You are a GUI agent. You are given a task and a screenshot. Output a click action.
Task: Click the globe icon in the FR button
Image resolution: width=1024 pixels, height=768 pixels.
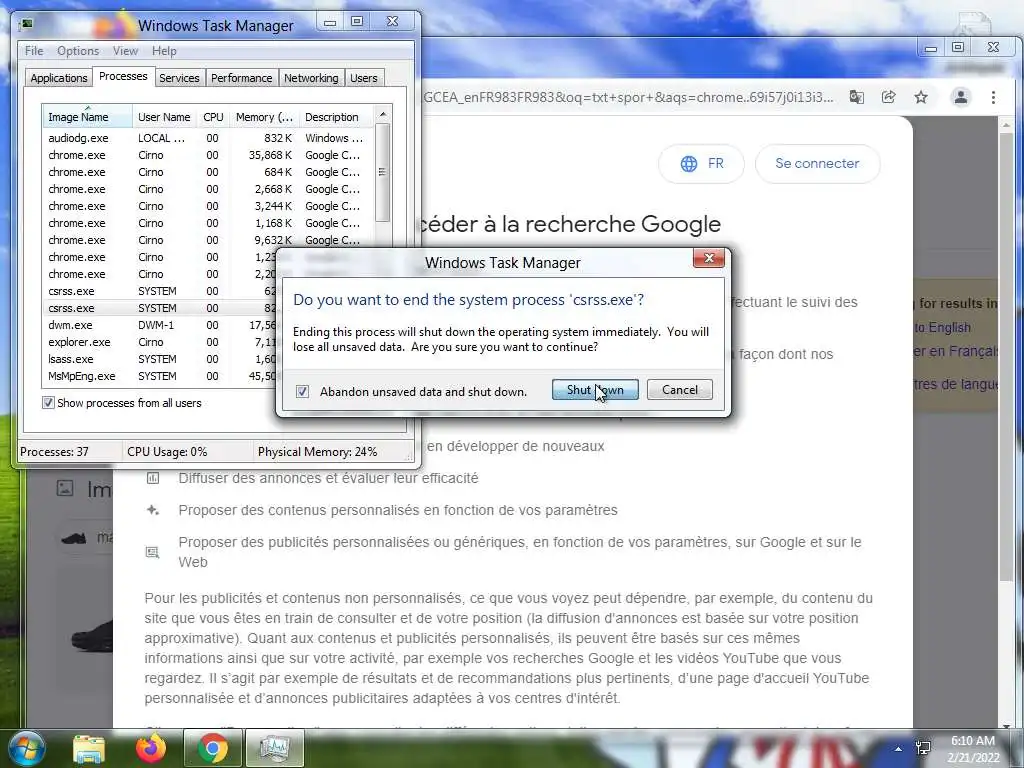pyautogui.click(x=688, y=163)
